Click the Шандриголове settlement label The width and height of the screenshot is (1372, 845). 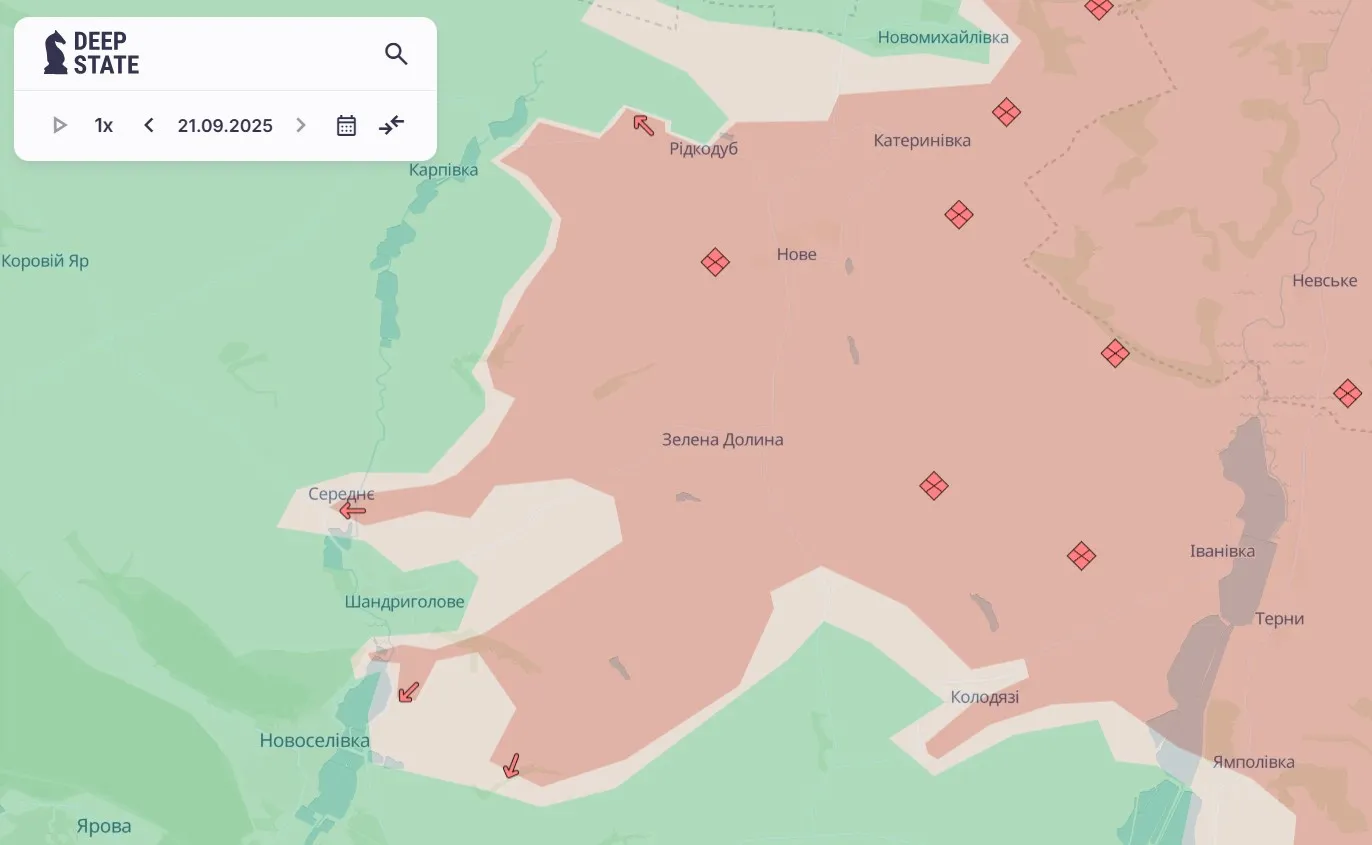tap(404, 602)
